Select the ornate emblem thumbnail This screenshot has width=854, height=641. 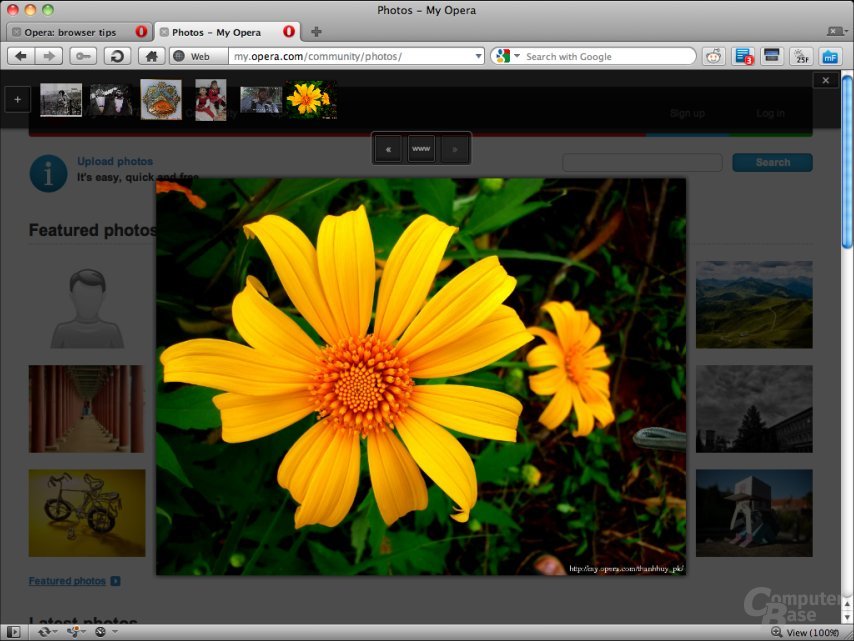161,100
